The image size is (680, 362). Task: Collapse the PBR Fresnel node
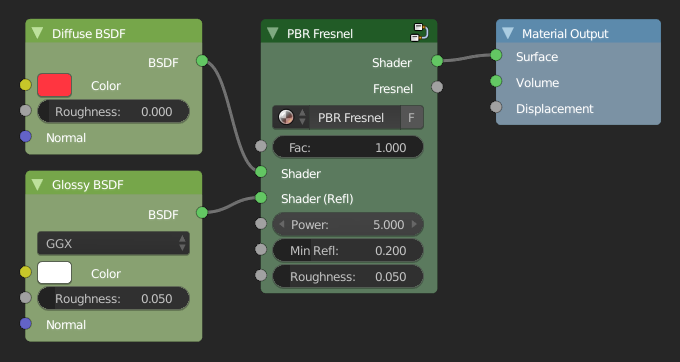273,33
